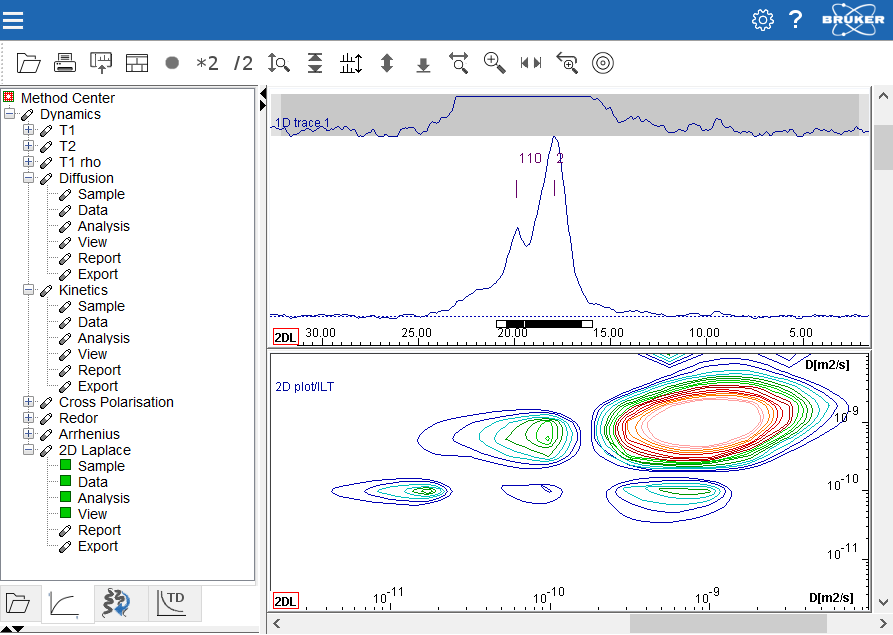
Task: Toggle the 2DL label in upper plot
Action: click(x=285, y=337)
